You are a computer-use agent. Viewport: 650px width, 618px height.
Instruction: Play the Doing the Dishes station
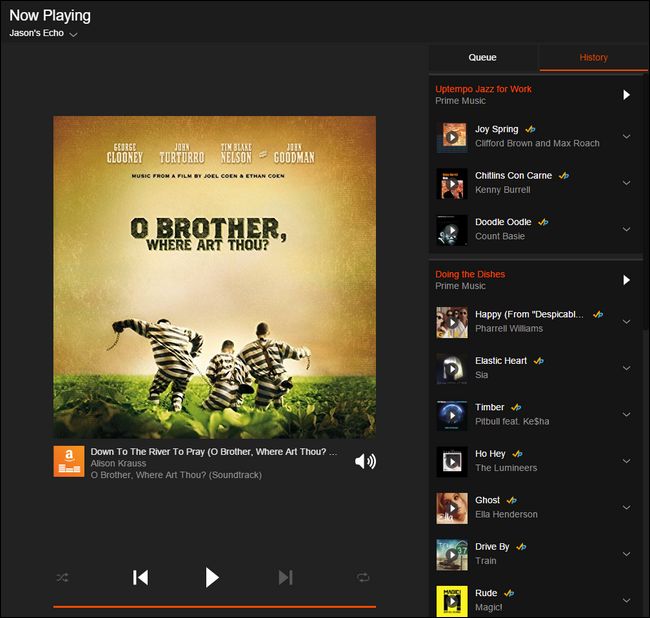pyautogui.click(x=626, y=280)
